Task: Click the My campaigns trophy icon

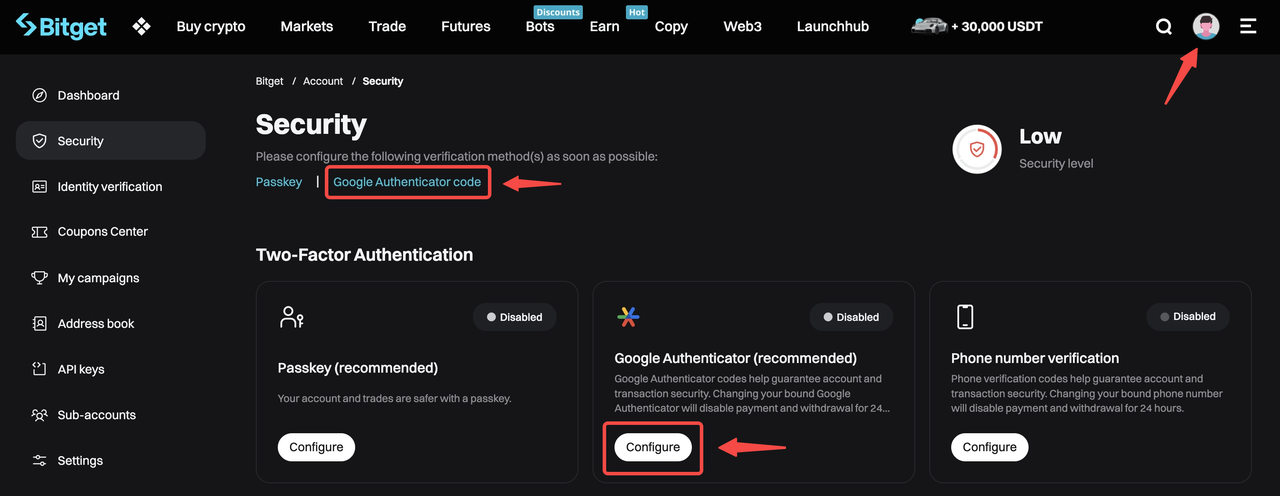Action: [x=40, y=278]
